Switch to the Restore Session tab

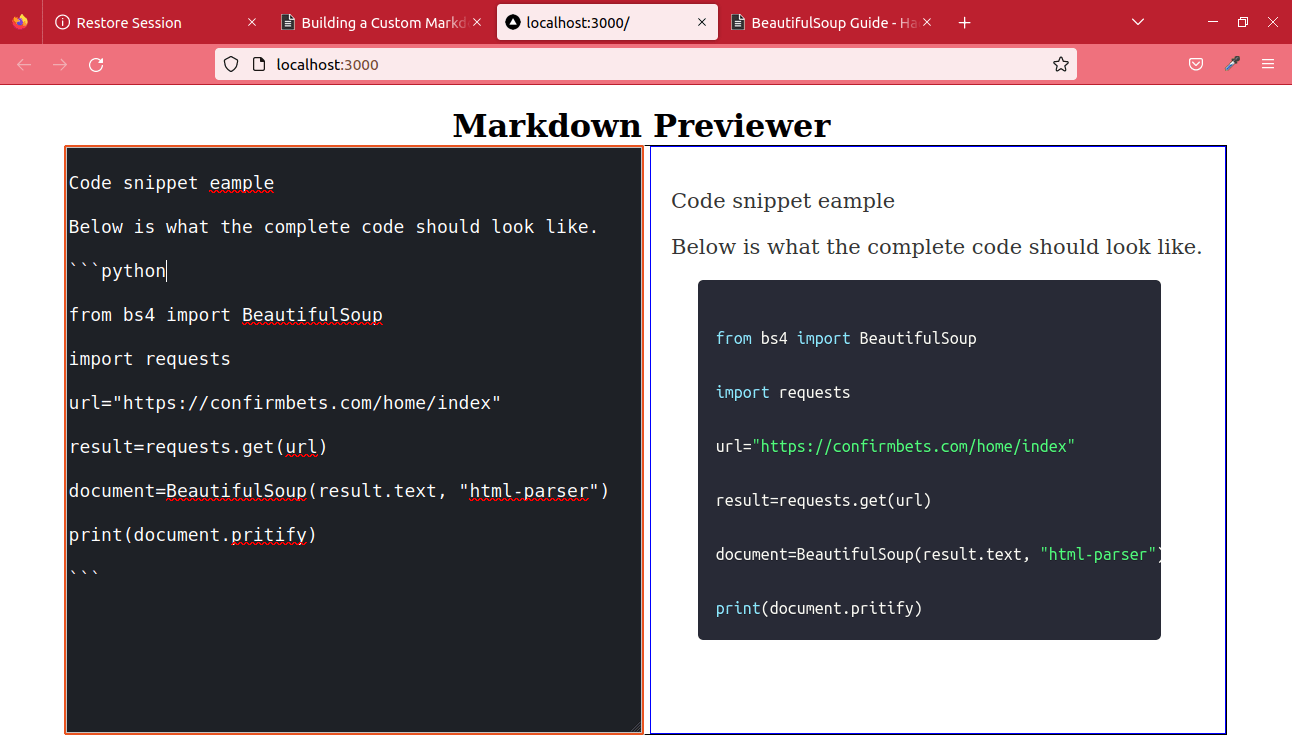[x=140, y=21]
